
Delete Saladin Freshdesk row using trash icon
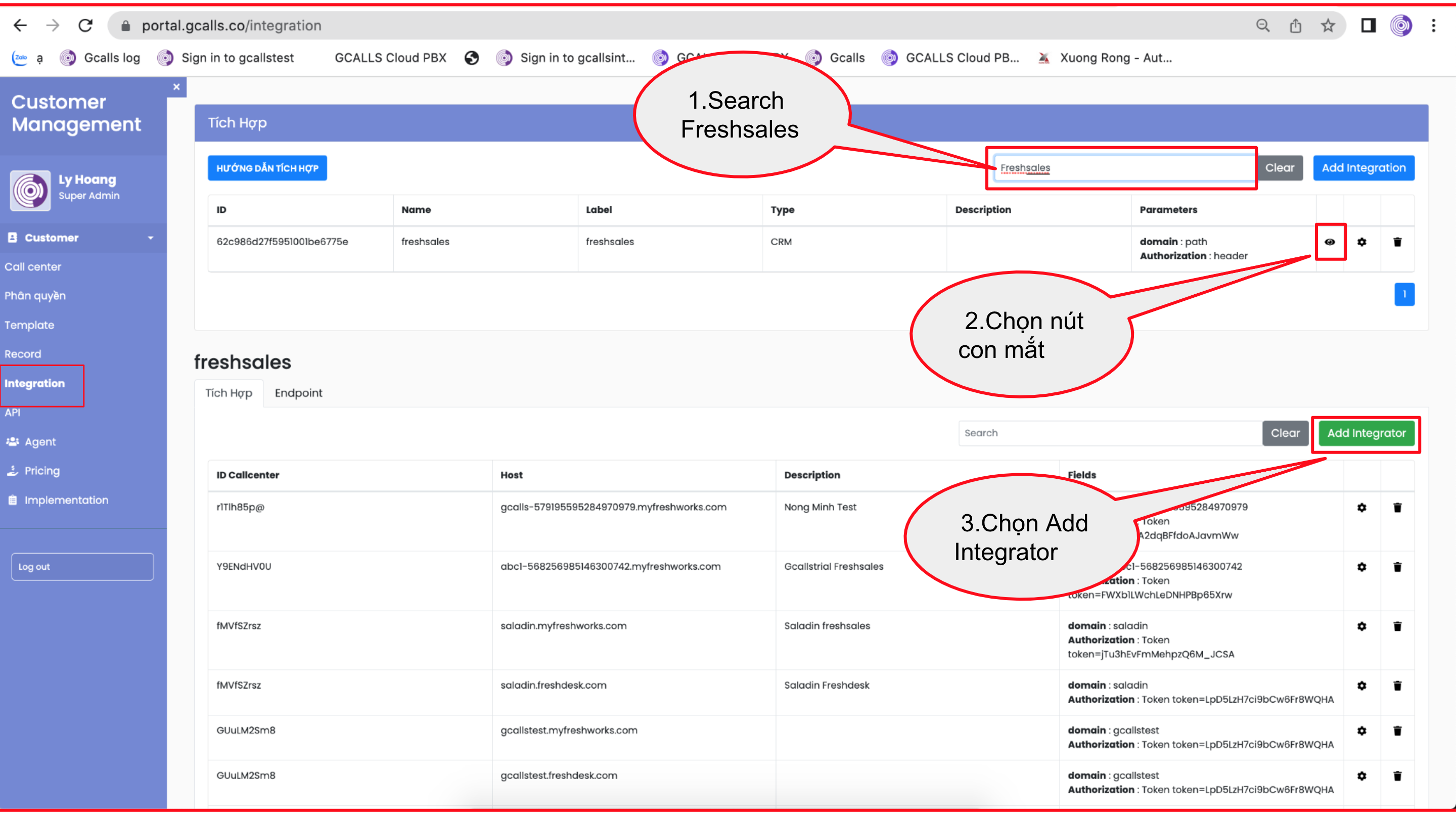point(1397,686)
